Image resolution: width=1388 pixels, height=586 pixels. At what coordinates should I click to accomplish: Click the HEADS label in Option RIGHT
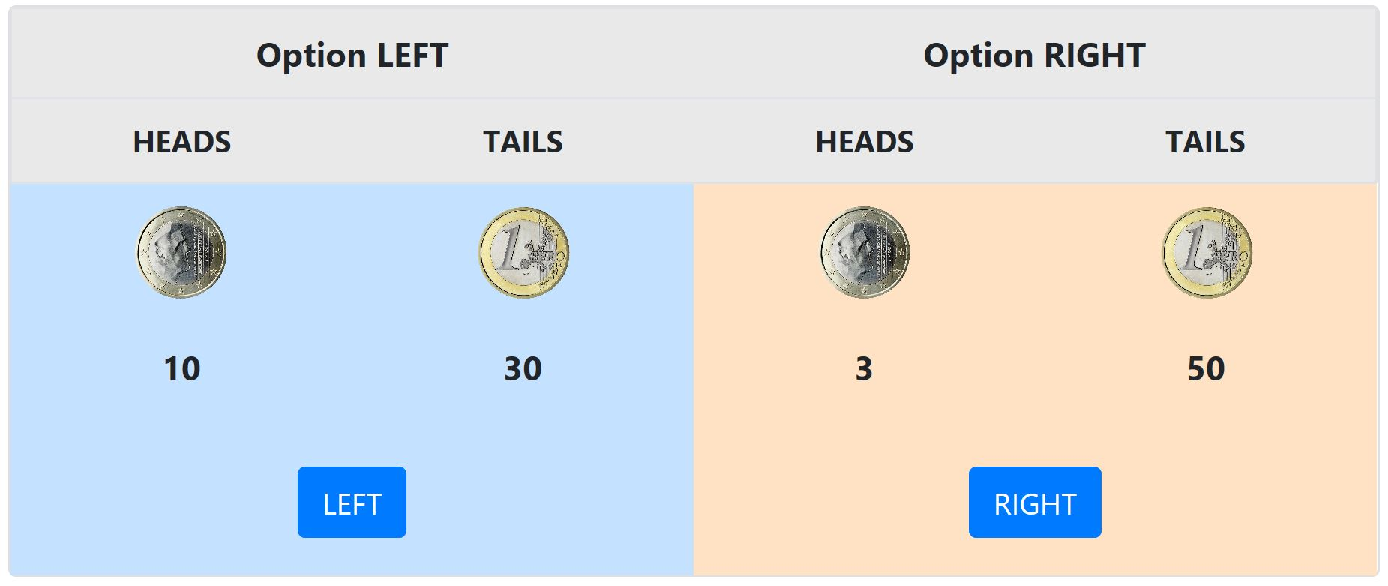pyautogui.click(x=864, y=142)
